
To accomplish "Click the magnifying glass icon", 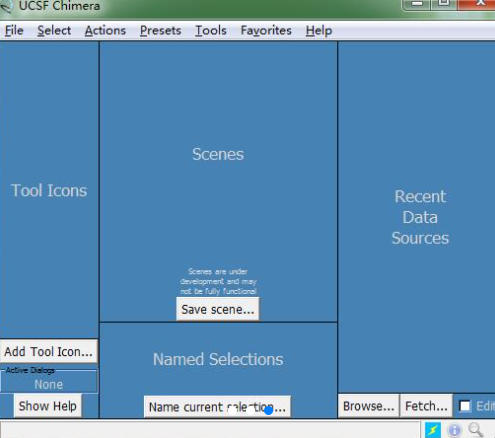I will click(x=476, y=430).
